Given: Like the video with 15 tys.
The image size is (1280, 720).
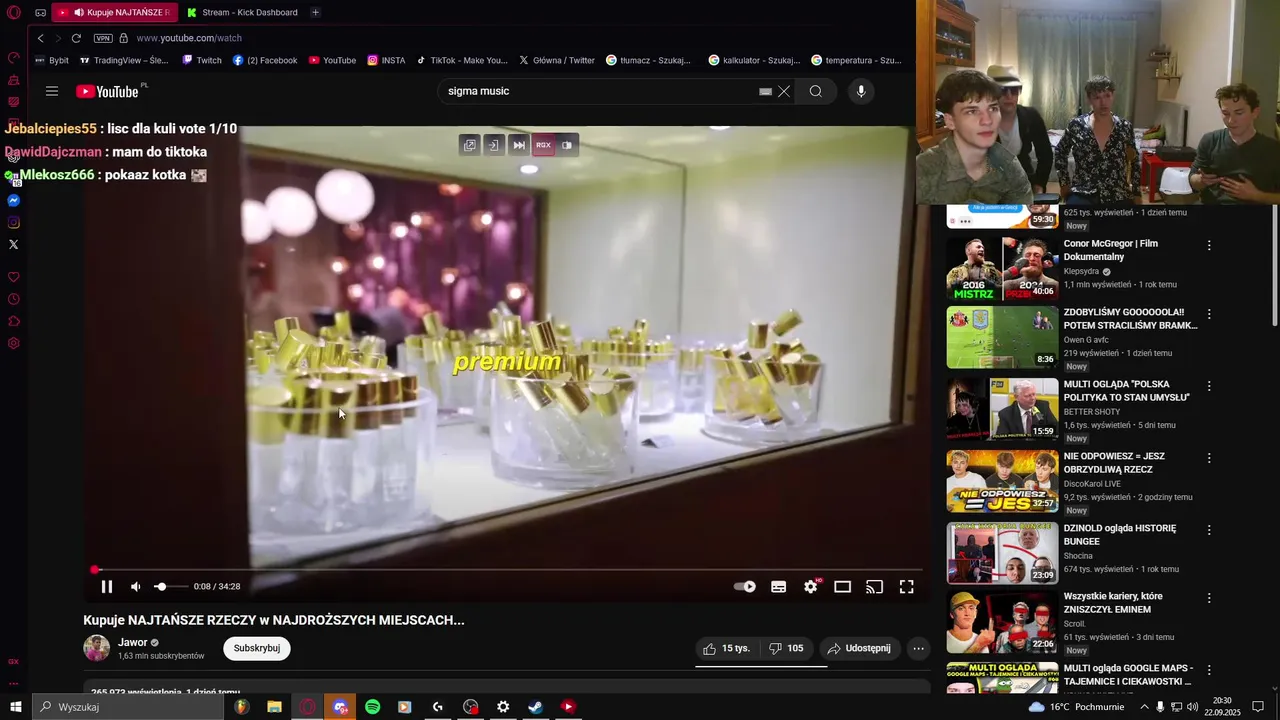Looking at the screenshot, I should tap(727, 648).
